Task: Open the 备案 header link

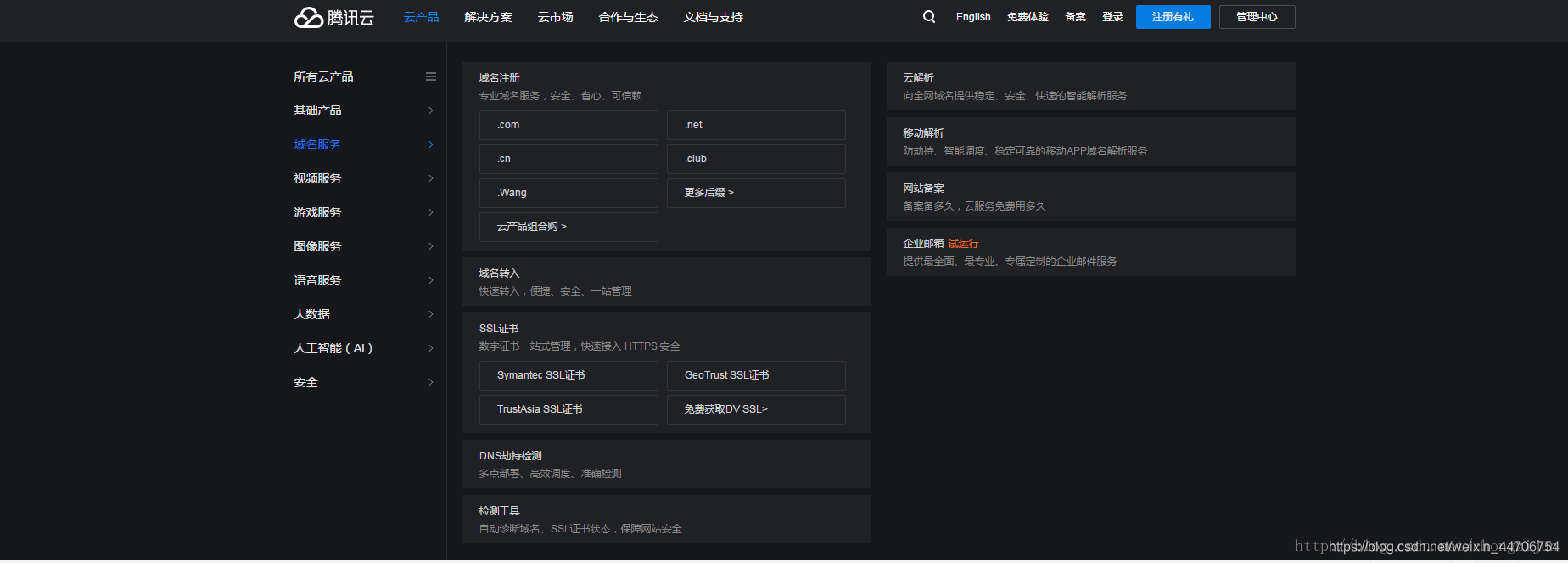Action: click(1075, 17)
